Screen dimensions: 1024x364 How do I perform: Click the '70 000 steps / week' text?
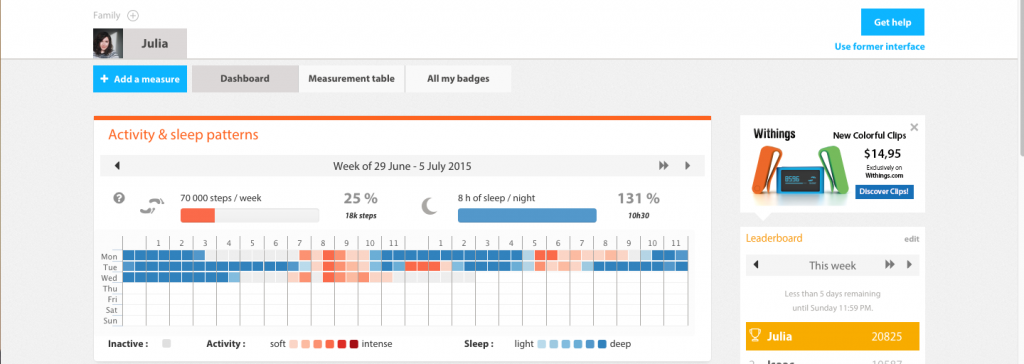pos(221,197)
